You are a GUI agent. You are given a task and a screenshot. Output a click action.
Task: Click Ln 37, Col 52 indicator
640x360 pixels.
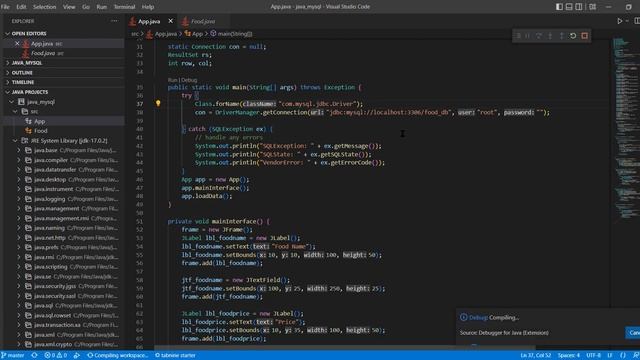pos(535,356)
